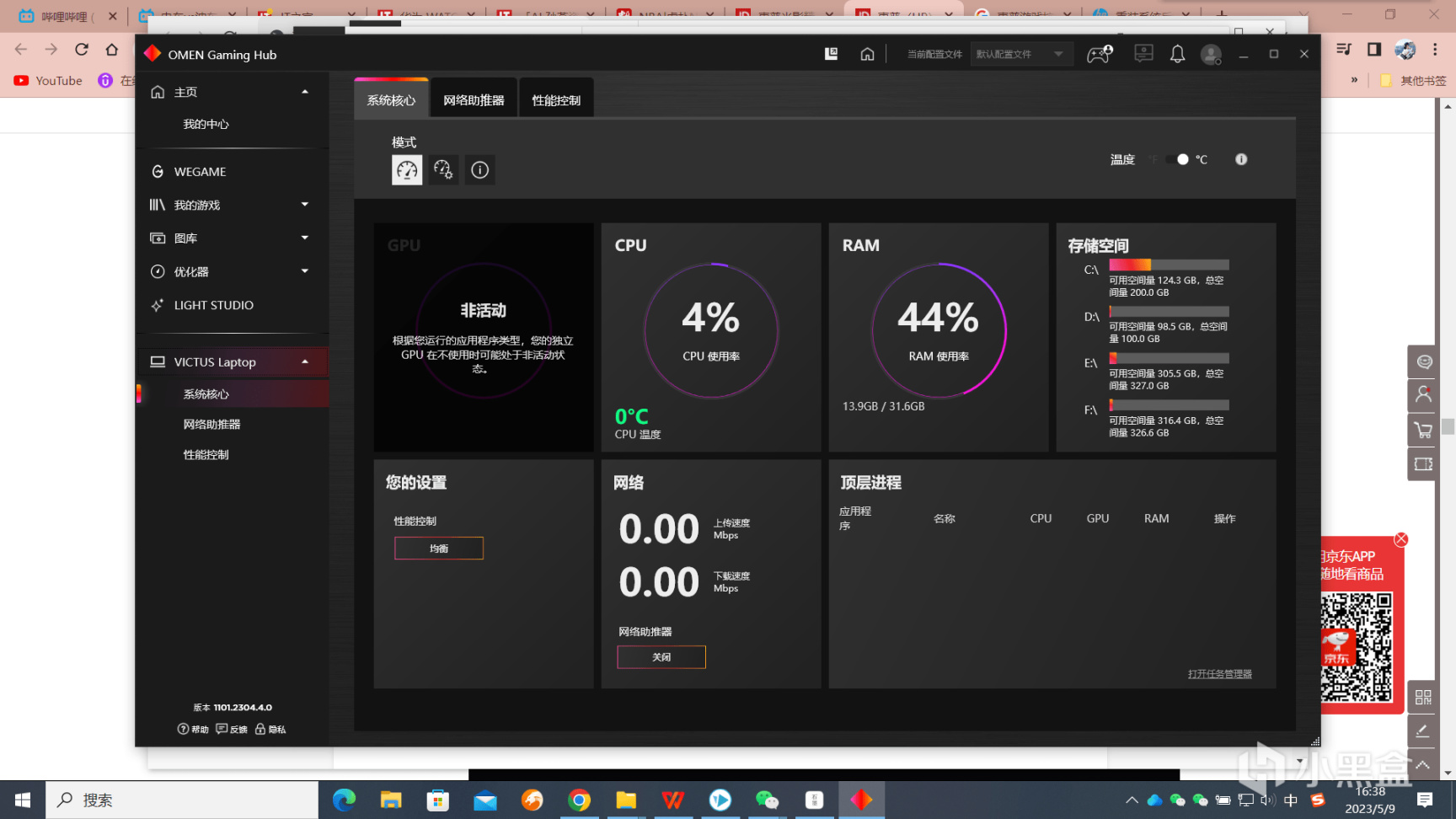Open the browser media control playlist icon
Viewport: 1456px width, 819px height.
tap(1344, 50)
